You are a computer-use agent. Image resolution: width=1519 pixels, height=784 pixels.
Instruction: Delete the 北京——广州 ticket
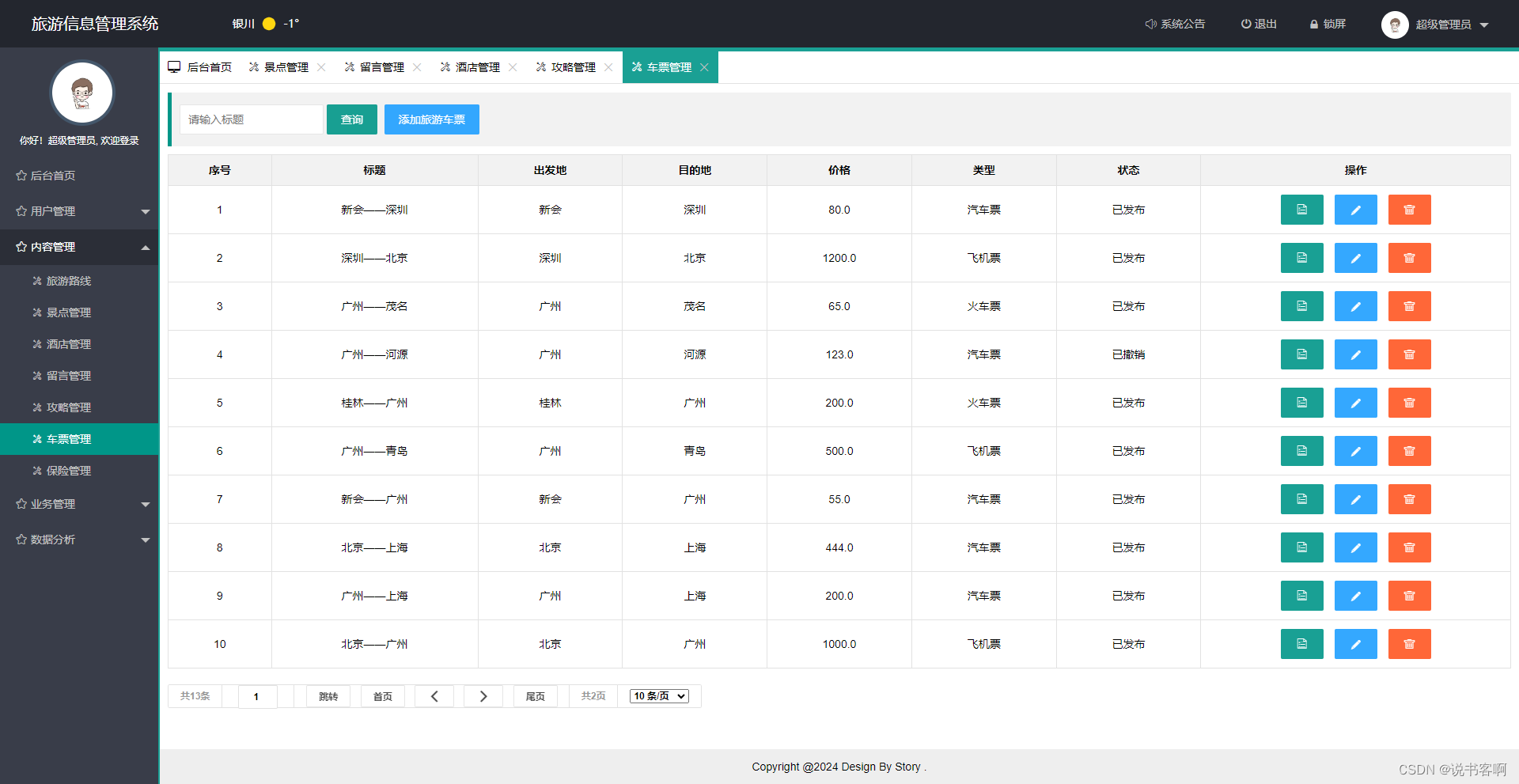pyautogui.click(x=1409, y=644)
